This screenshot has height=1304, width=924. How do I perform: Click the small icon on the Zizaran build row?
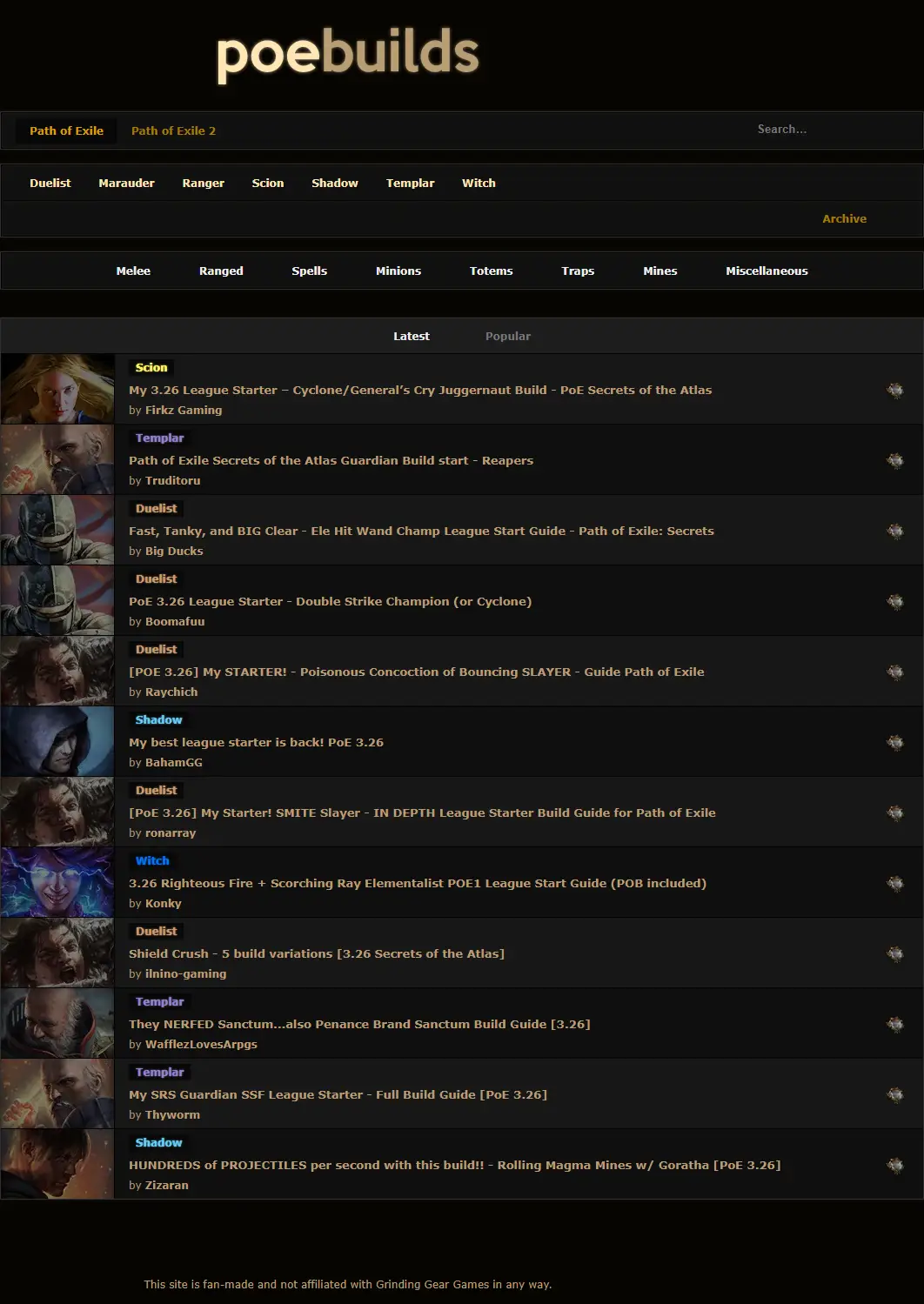[894, 1165]
